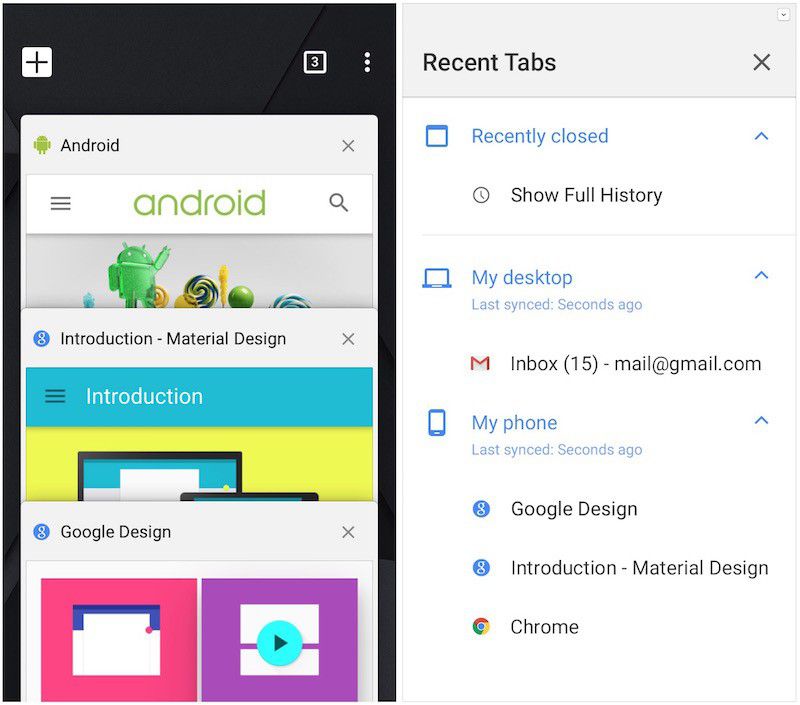
Task: Collapse the My phone section
Action: 762,422
